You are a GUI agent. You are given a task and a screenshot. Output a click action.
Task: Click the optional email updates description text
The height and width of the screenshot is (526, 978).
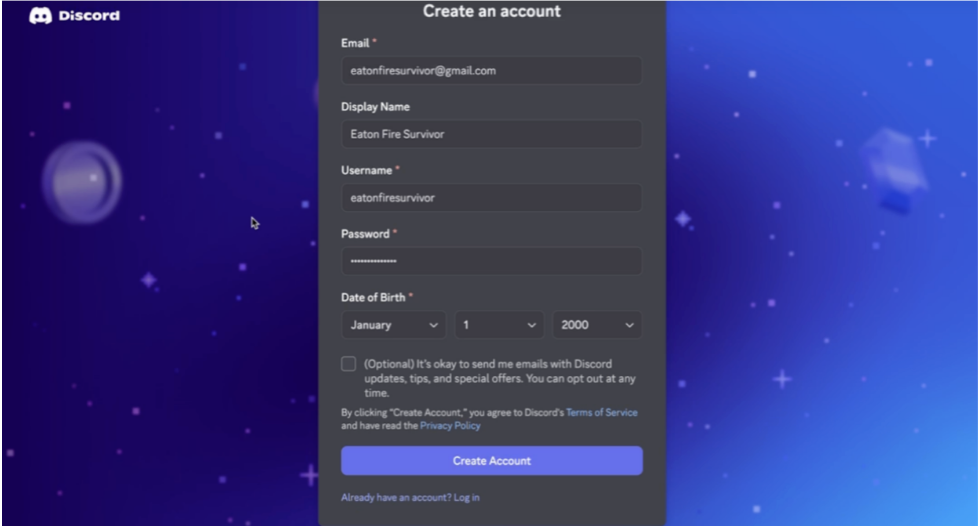point(500,378)
